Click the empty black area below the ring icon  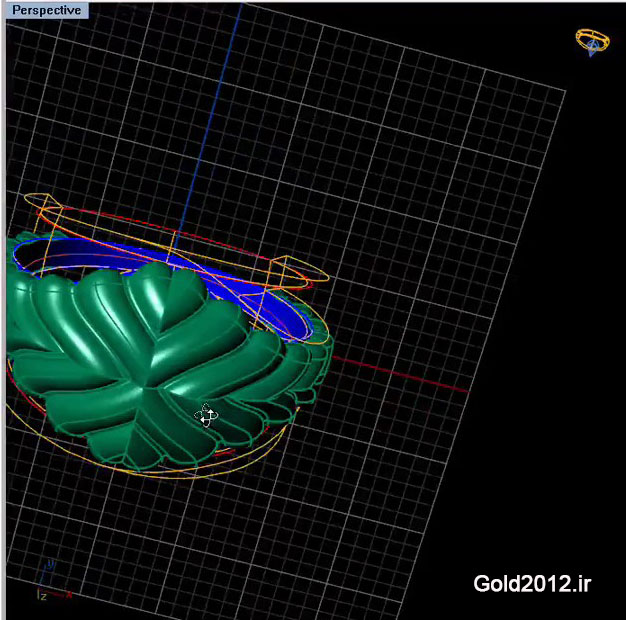point(592,200)
